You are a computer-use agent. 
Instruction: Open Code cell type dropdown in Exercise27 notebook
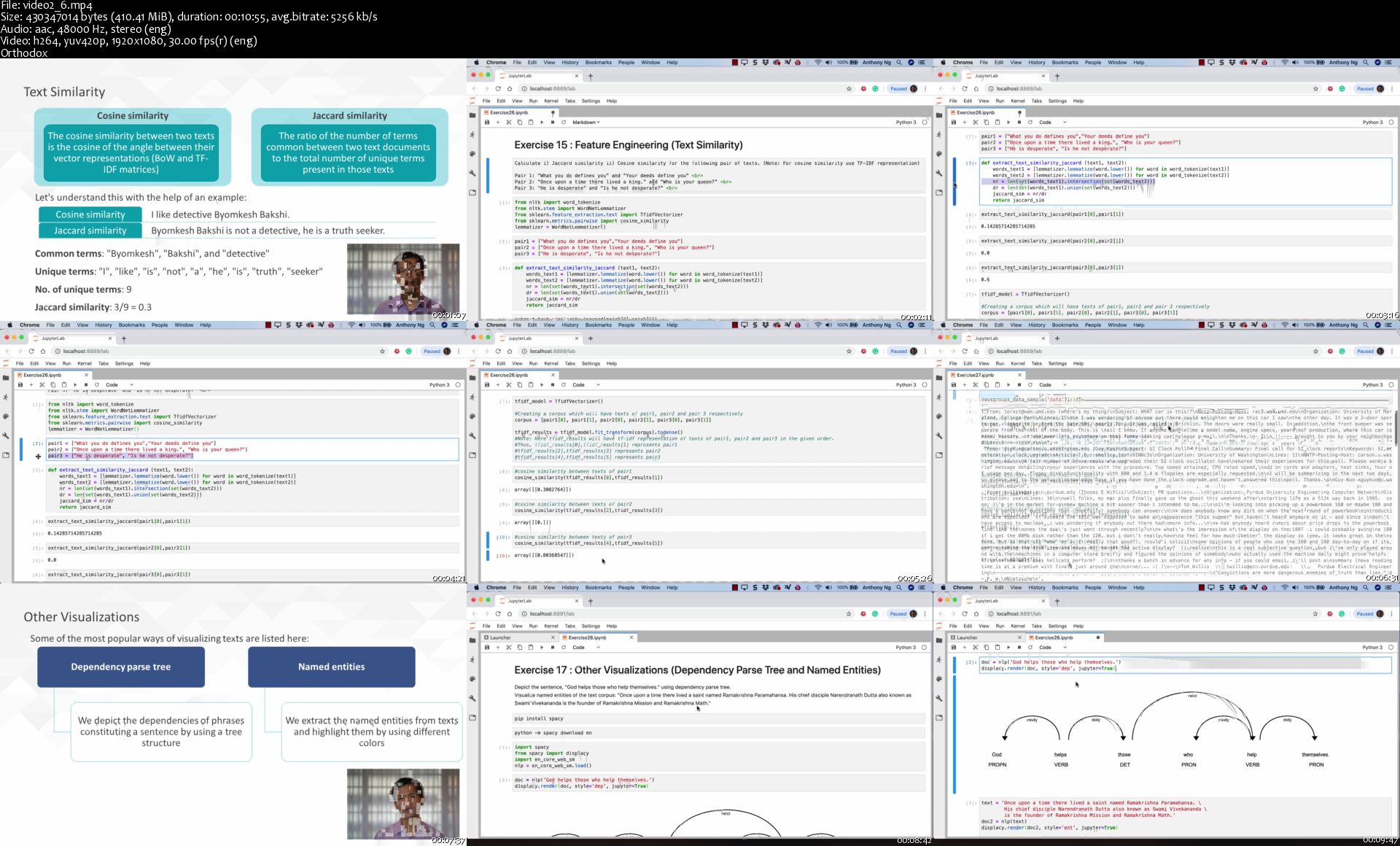[x=1054, y=385]
